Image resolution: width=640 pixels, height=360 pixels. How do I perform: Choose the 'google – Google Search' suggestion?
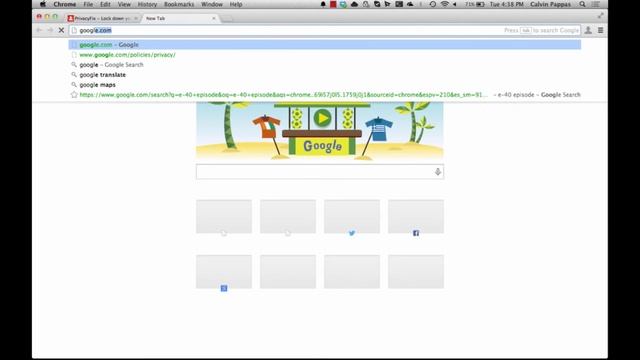[x=324, y=64]
